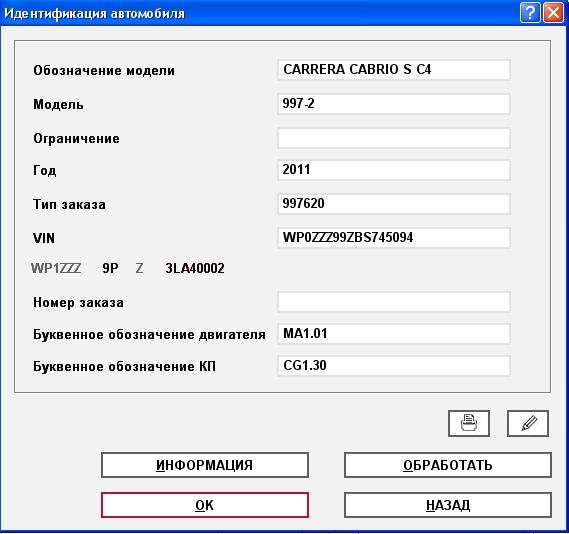Open the help question mark button
The width and height of the screenshot is (569, 534).
(x=530, y=13)
